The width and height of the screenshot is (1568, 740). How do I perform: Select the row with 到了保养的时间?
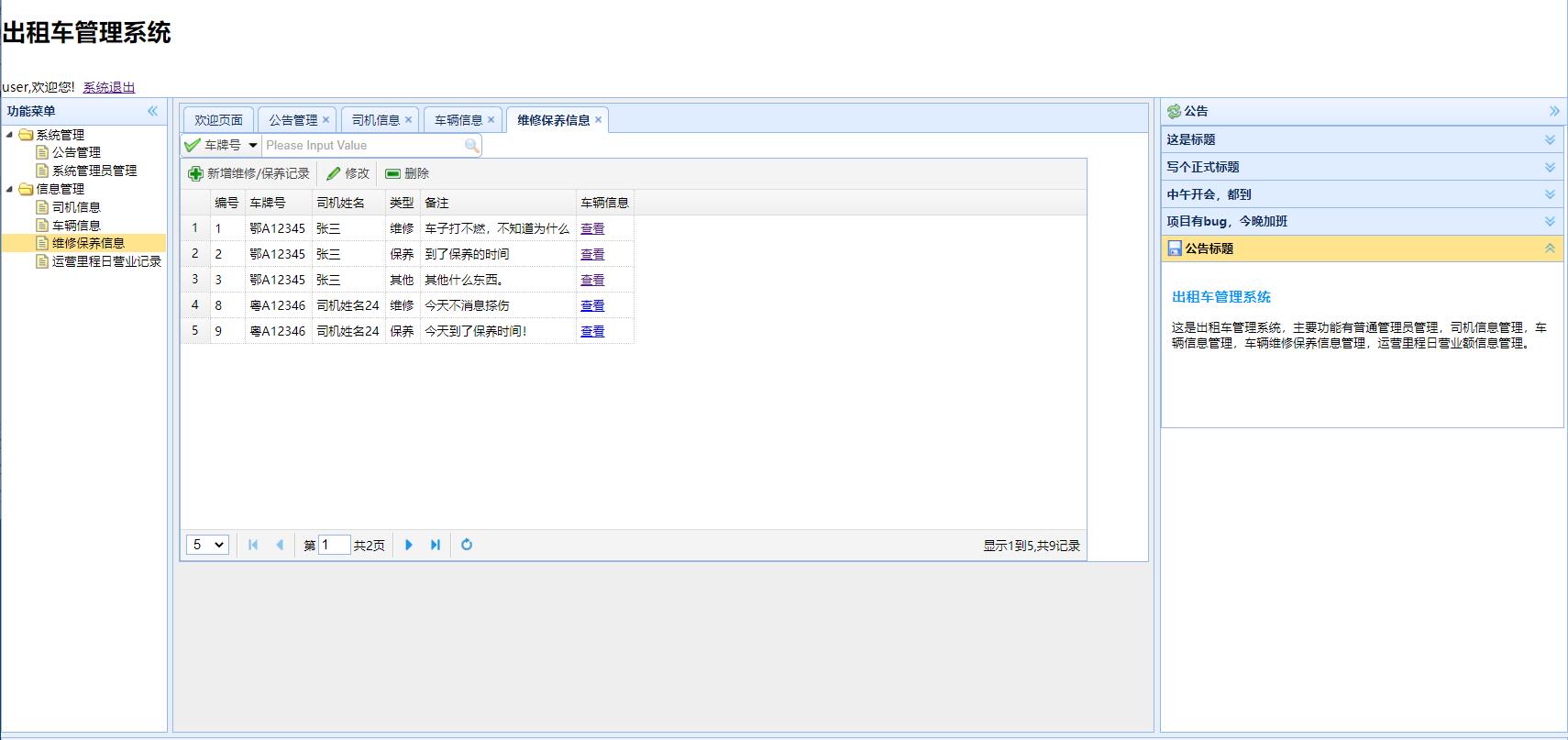tap(407, 254)
